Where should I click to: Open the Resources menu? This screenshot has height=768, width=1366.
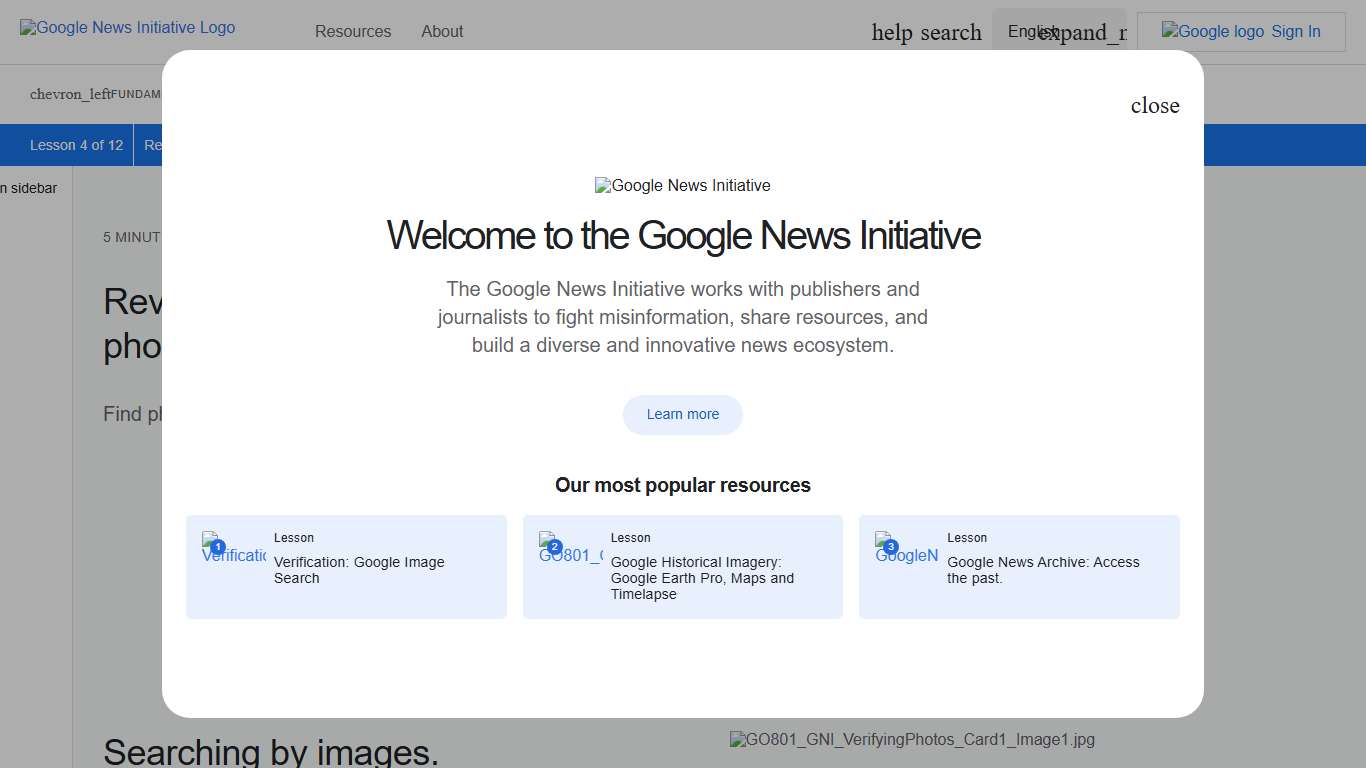click(x=353, y=31)
